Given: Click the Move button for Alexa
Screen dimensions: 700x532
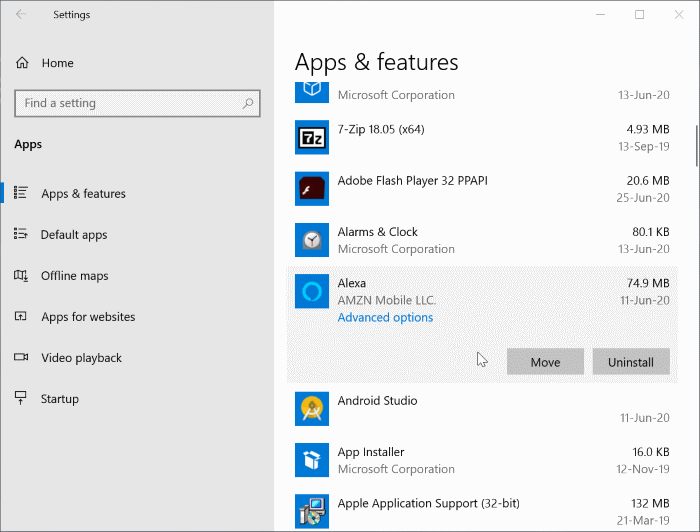Looking at the screenshot, I should (545, 362).
